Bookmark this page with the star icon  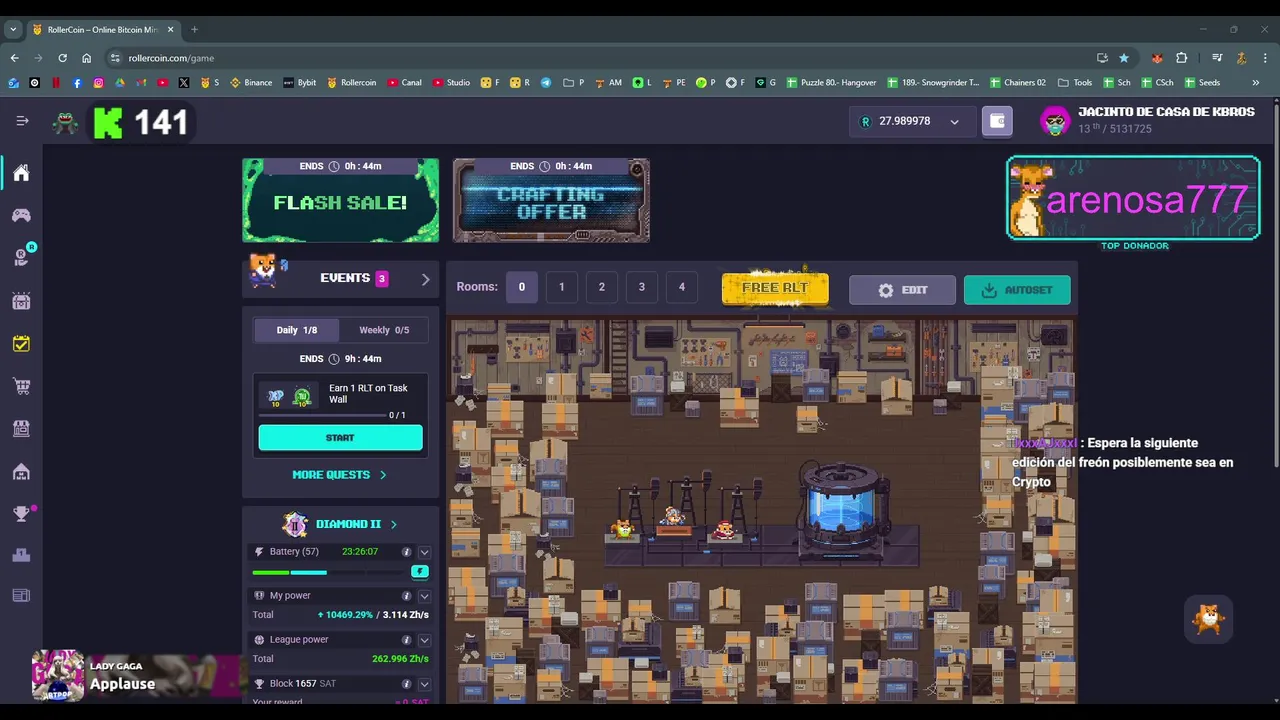click(x=1124, y=58)
